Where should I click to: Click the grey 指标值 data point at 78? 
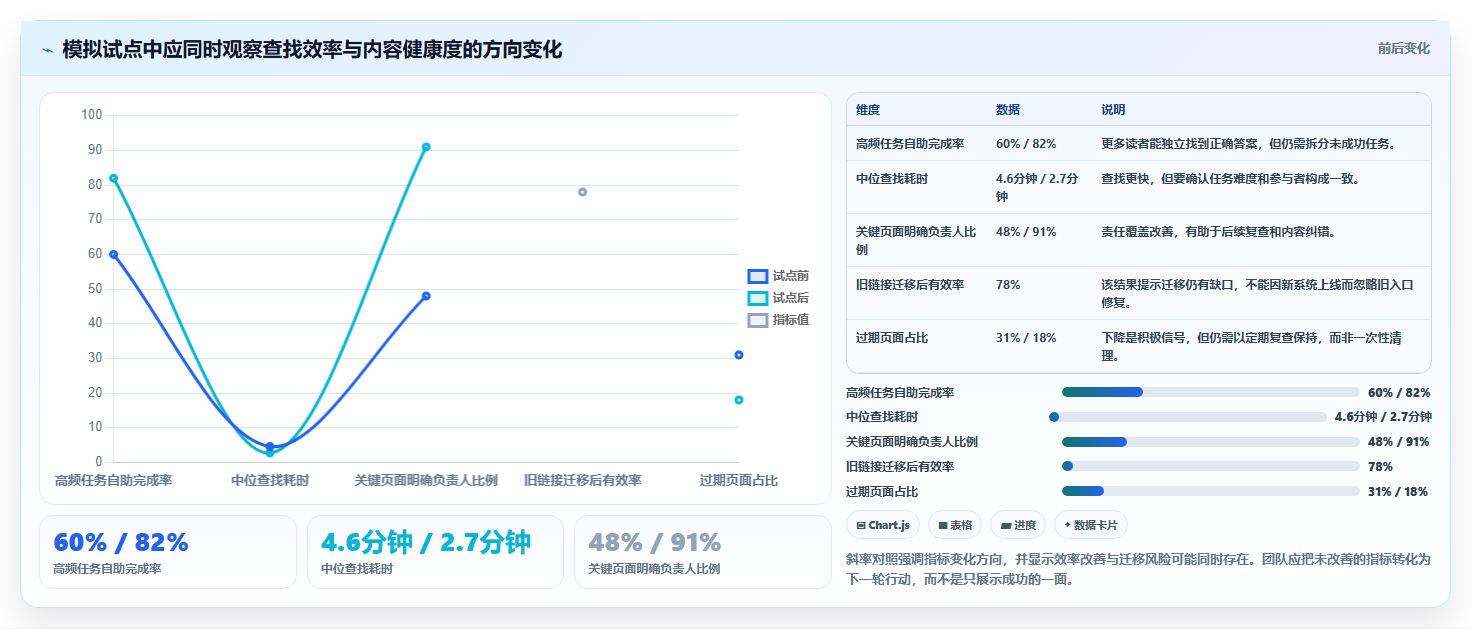click(x=582, y=192)
